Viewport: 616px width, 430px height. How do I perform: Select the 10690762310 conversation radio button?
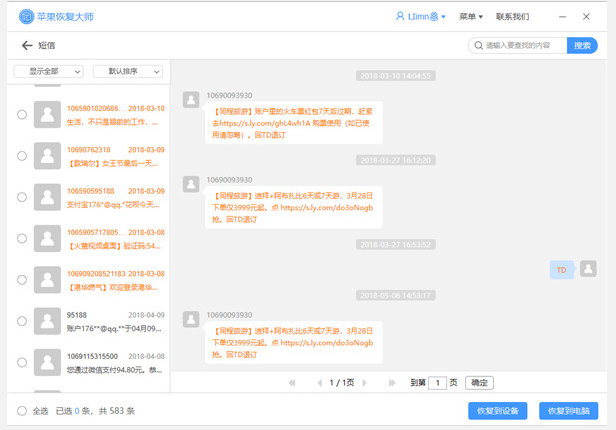(22, 156)
